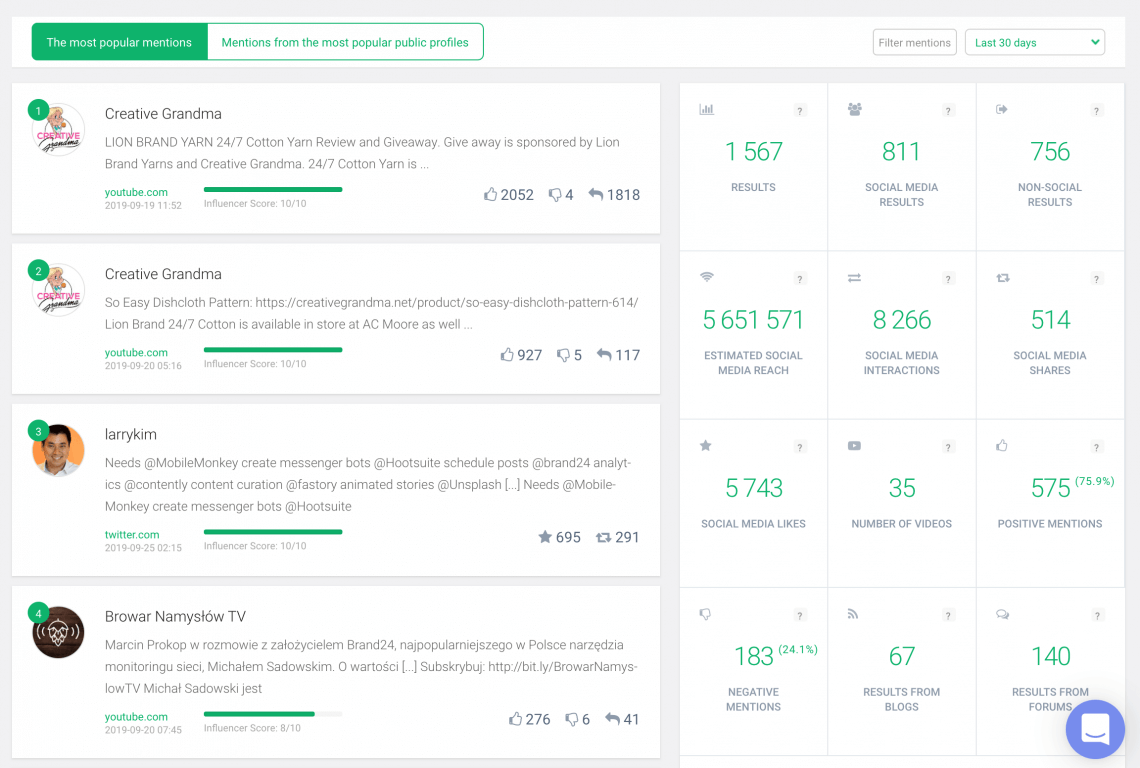This screenshot has height=768, width=1140.
Task: Open youtube.com link dated 2019-09-19
Action: point(136,192)
